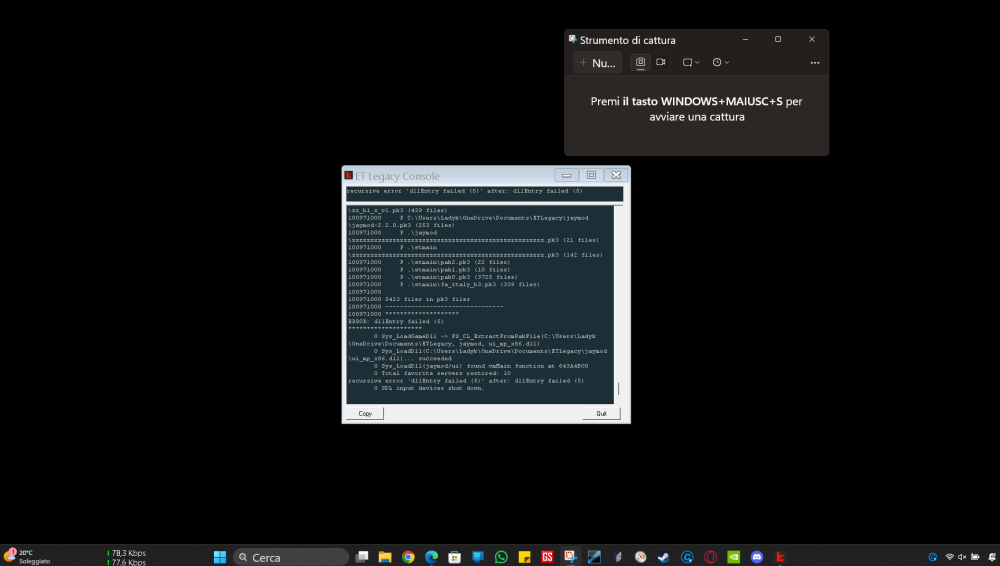The height and width of the screenshot is (566, 1000).
Task: Open Discord from the taskbar
Action: pos(757,557)
